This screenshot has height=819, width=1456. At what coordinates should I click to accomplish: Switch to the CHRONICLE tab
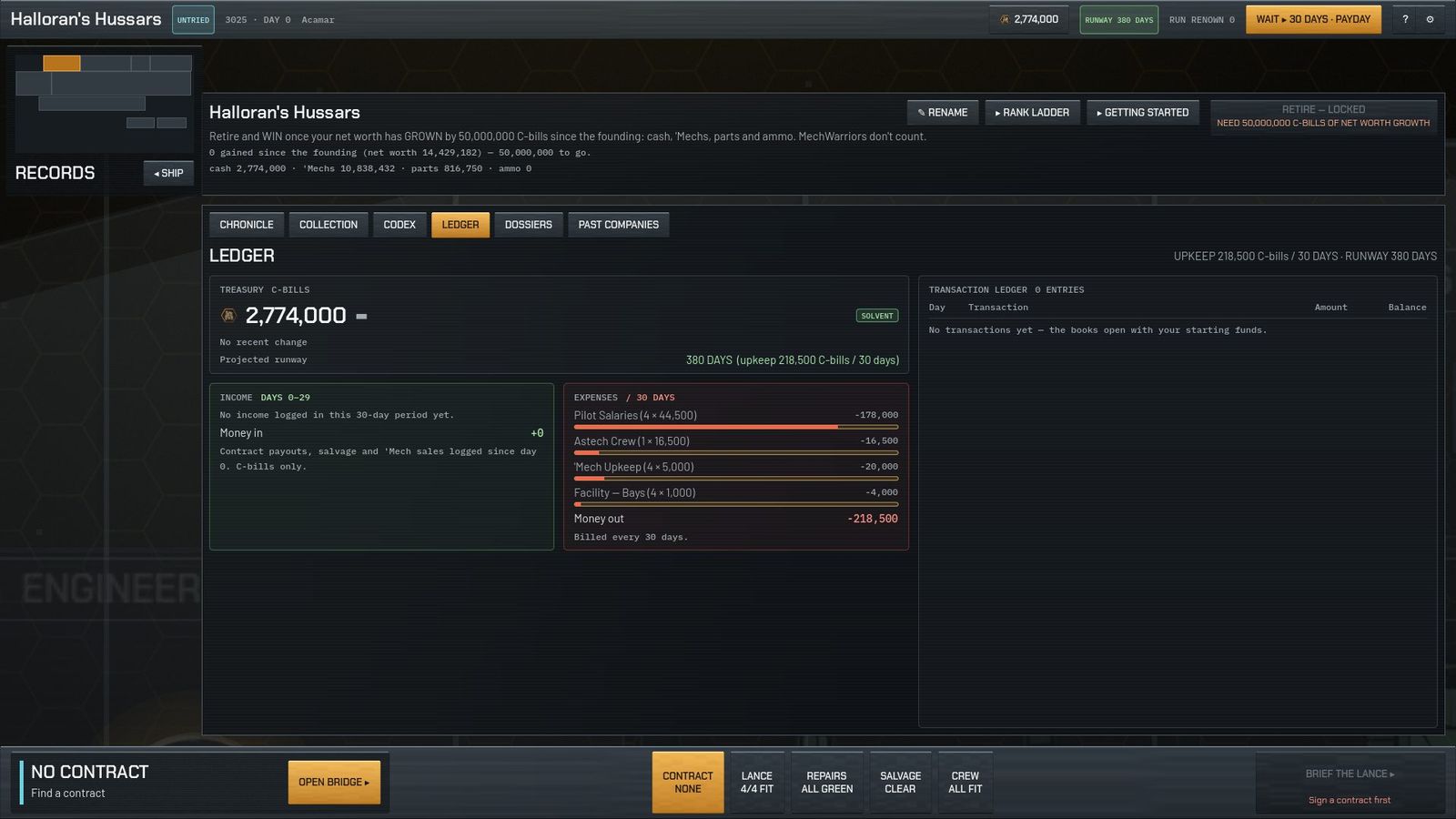[246, 225]
